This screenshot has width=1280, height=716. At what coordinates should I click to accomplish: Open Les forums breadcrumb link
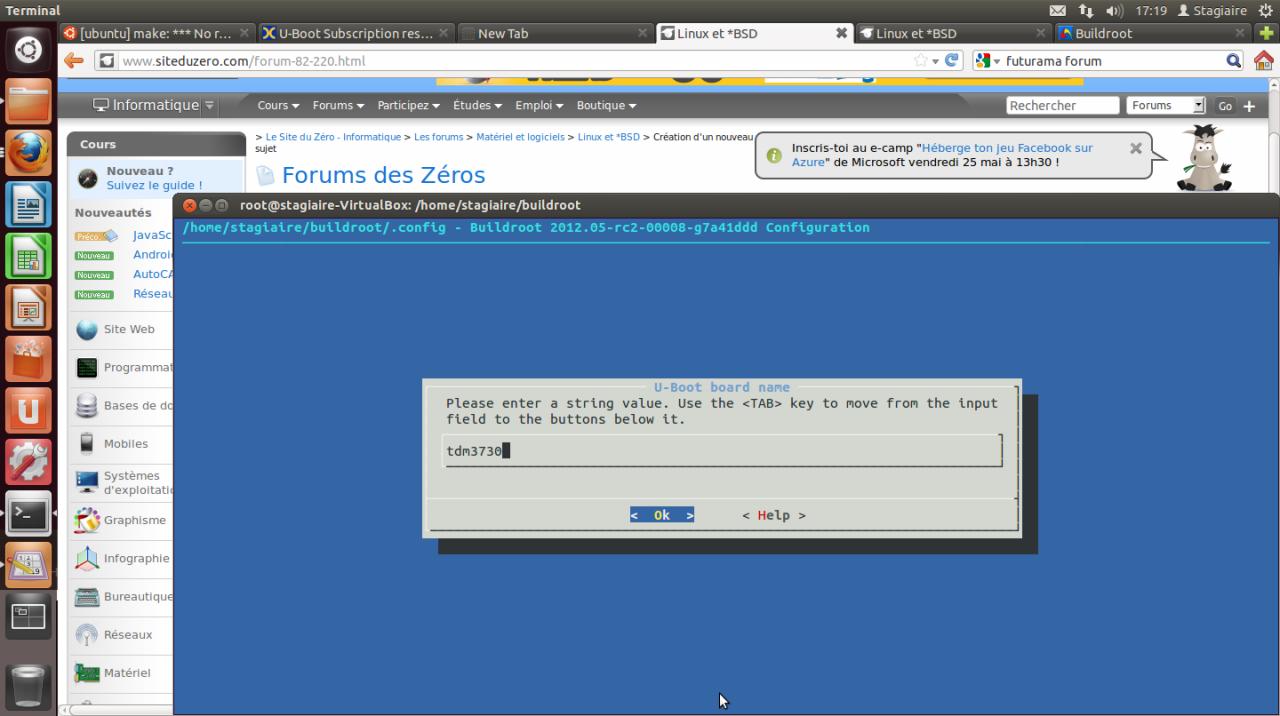pyautogui.click(x=439, y=137)
